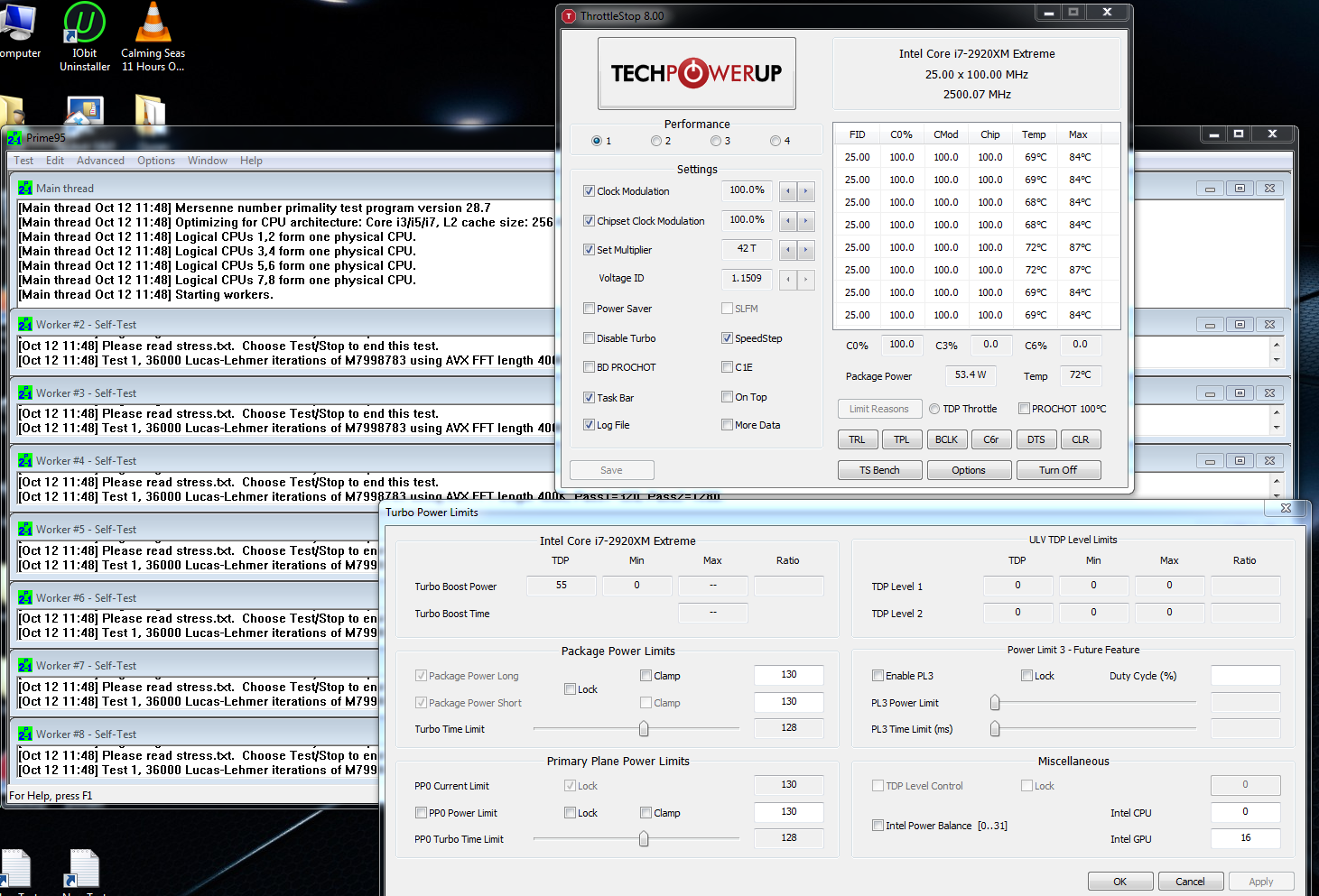Select performance profile 4
Screen dimensions: 1319x896
(776, 141)
